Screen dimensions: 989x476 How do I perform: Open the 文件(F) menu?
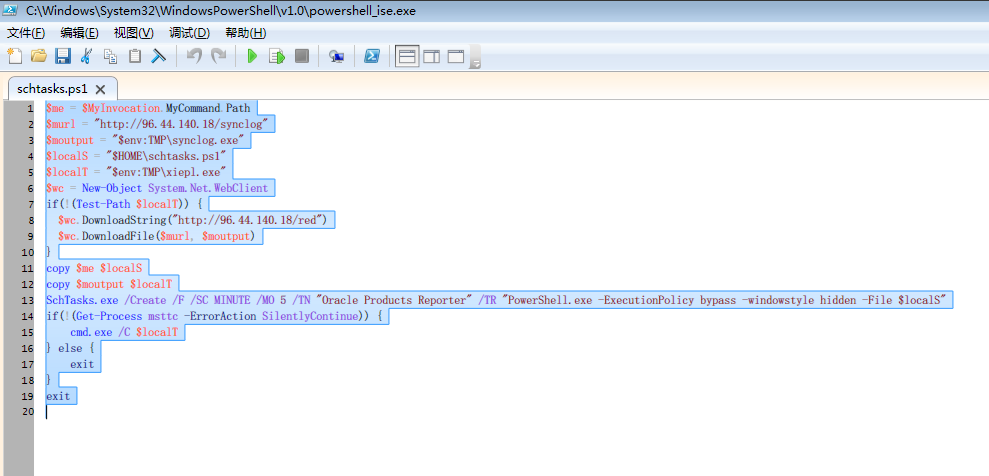(x=26, y=33)
